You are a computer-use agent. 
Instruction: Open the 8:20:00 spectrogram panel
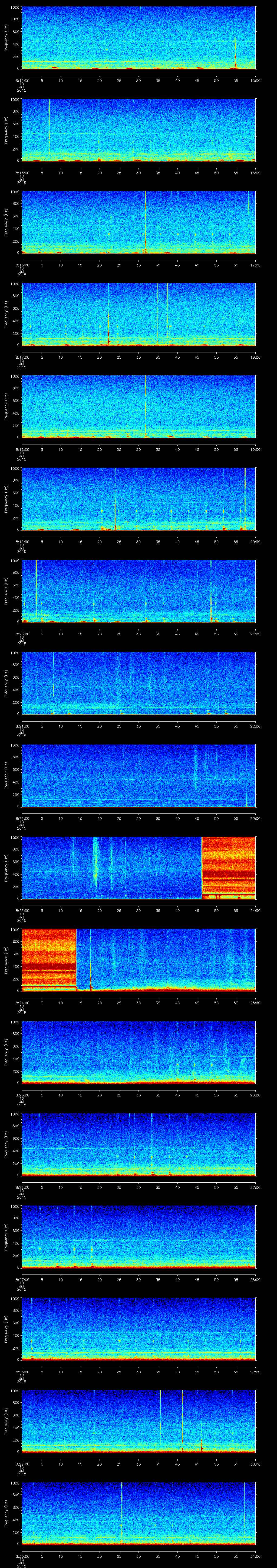tap(138, 591)
